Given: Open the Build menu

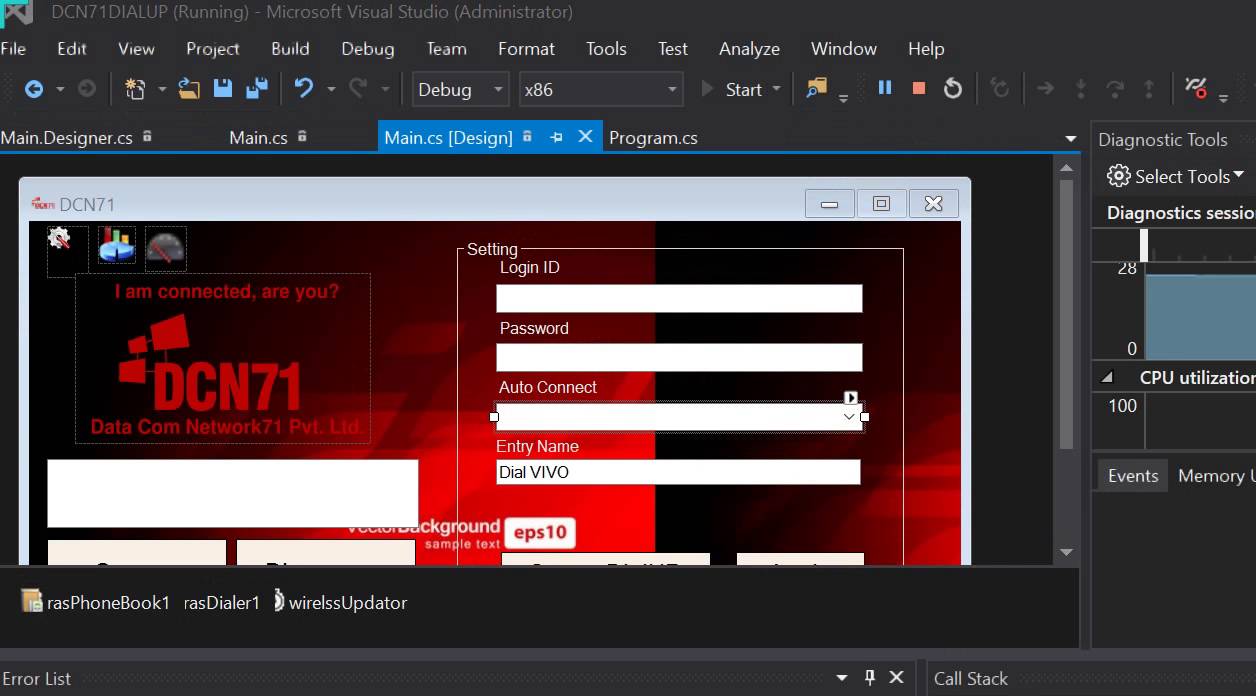Looking at the screenshot, I should point(290,48).
